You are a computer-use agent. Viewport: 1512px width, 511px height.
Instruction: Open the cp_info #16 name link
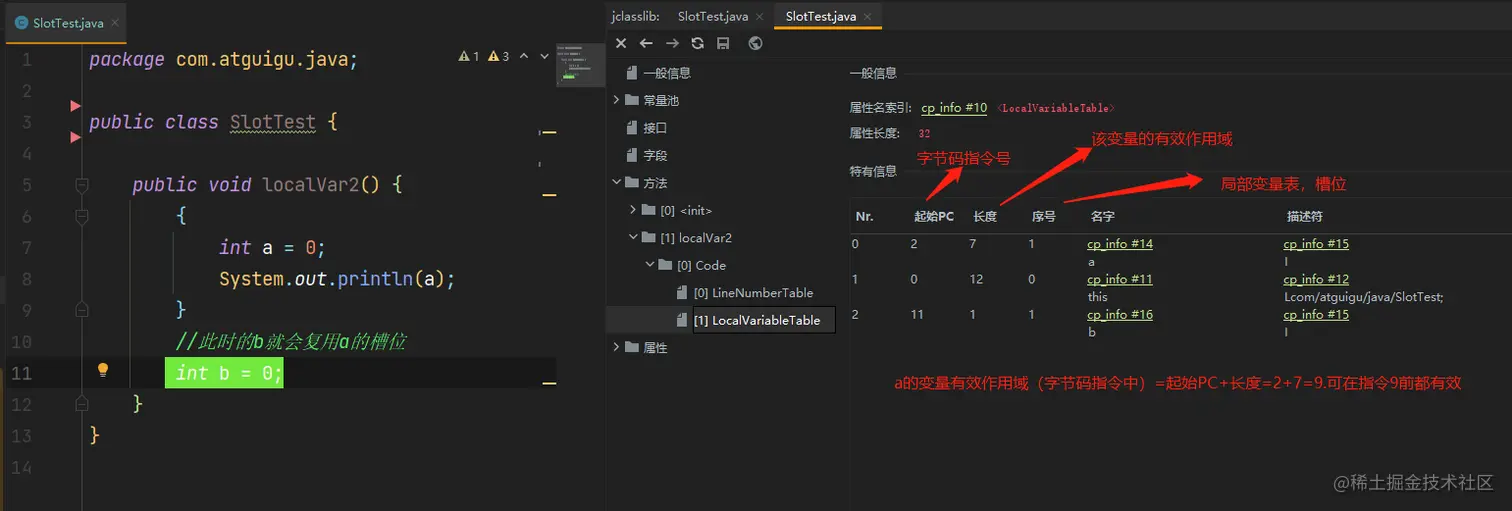(x=1120, y=314)
